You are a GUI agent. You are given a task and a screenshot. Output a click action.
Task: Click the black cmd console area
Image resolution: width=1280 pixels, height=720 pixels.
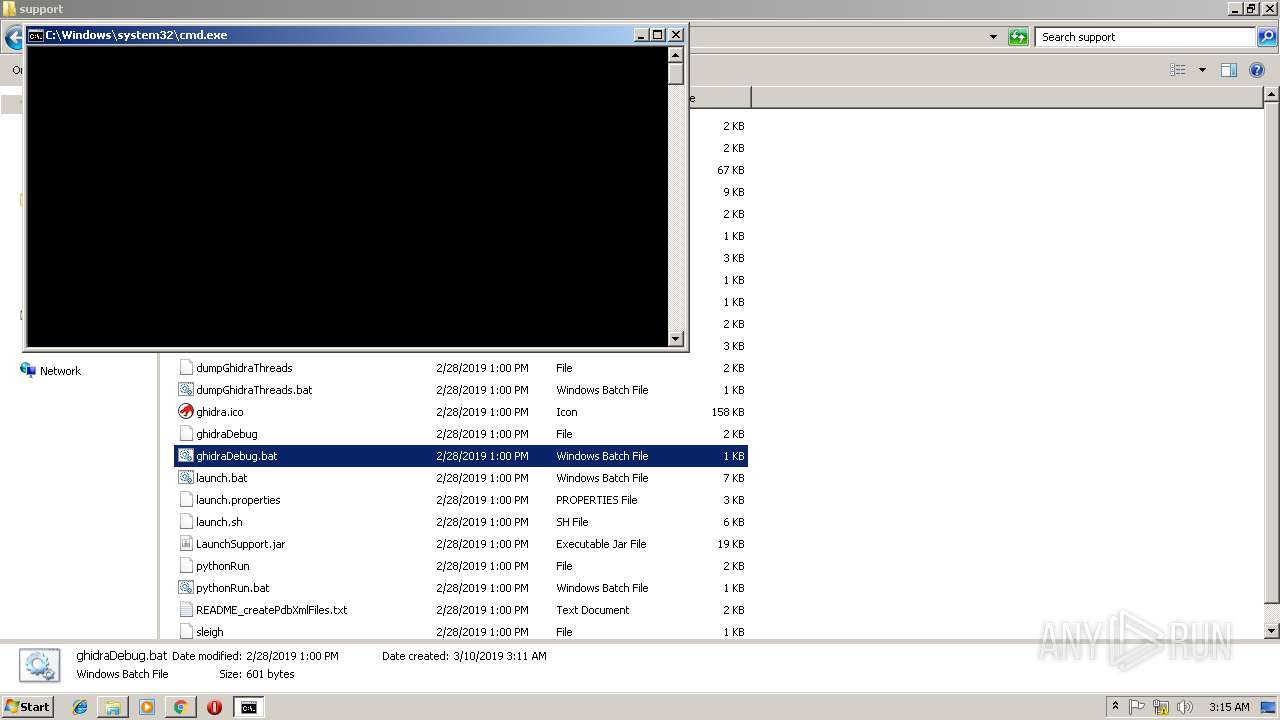coord(347,196)
